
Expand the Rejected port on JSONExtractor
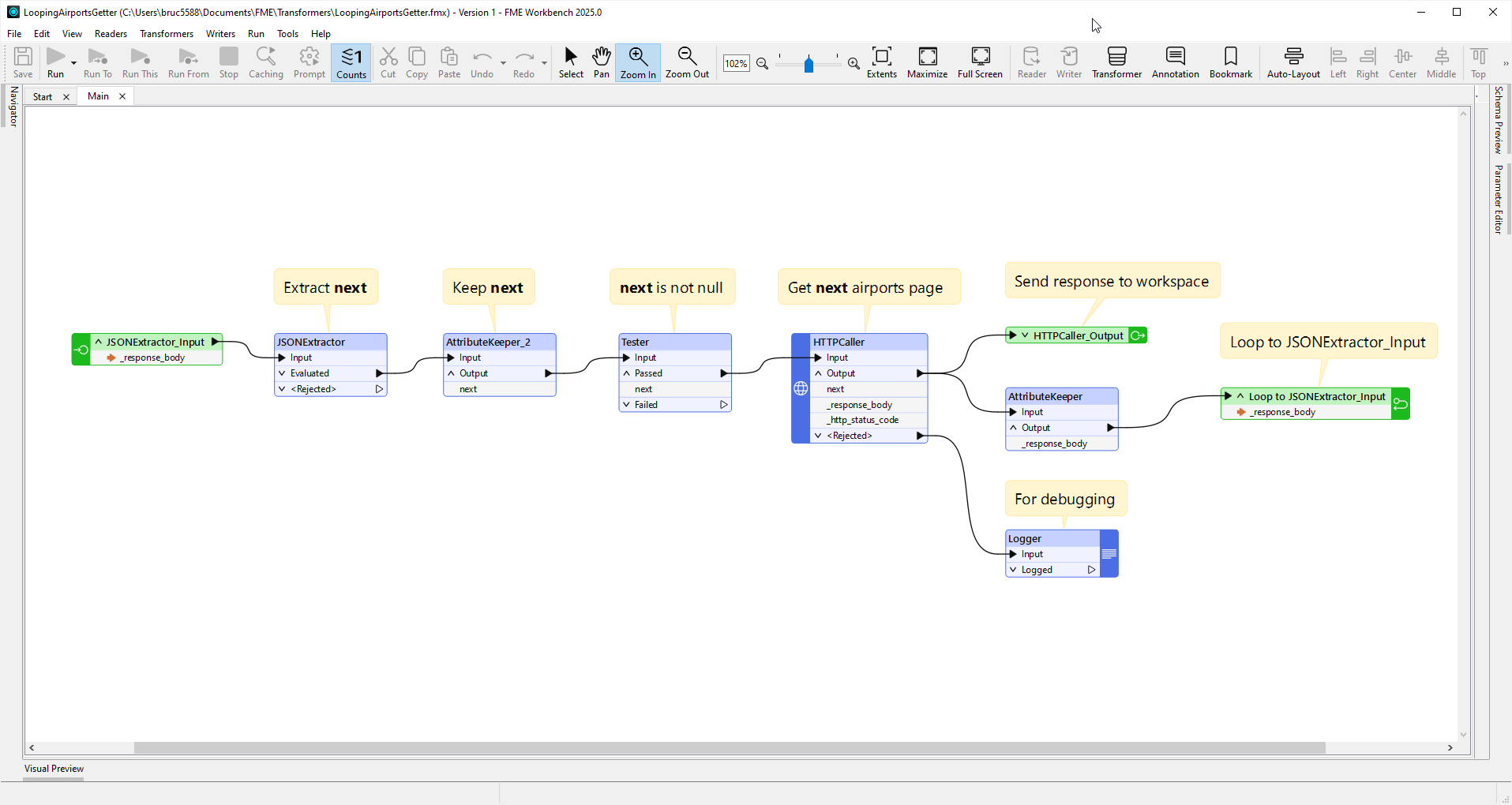point(282,388)
